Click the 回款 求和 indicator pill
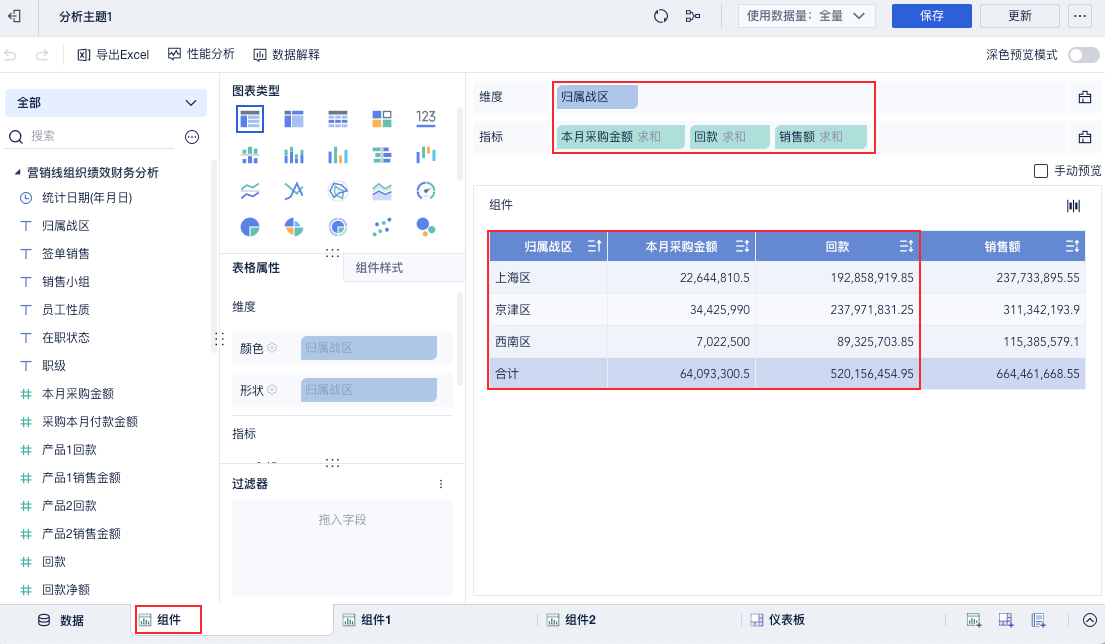This screenshot has height=644, width=1105. point(729,137)
